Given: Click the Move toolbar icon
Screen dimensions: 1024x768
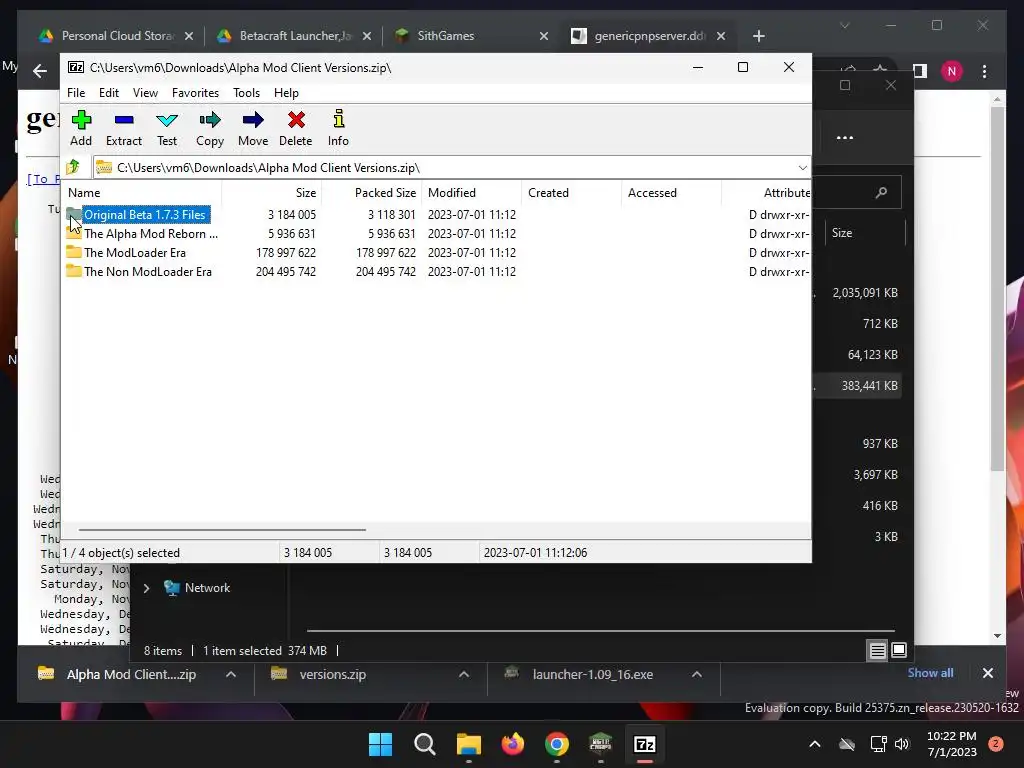Looking at the screenshot, I should 253,128.
